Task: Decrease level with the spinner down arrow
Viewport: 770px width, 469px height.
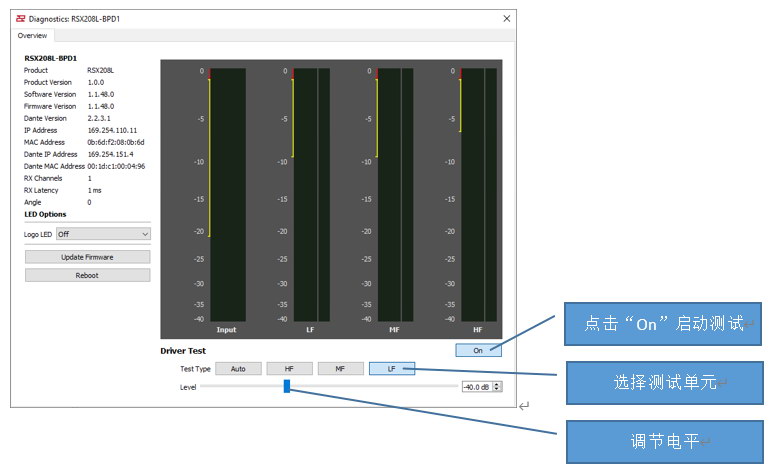Action: click(x=498, y=389)
